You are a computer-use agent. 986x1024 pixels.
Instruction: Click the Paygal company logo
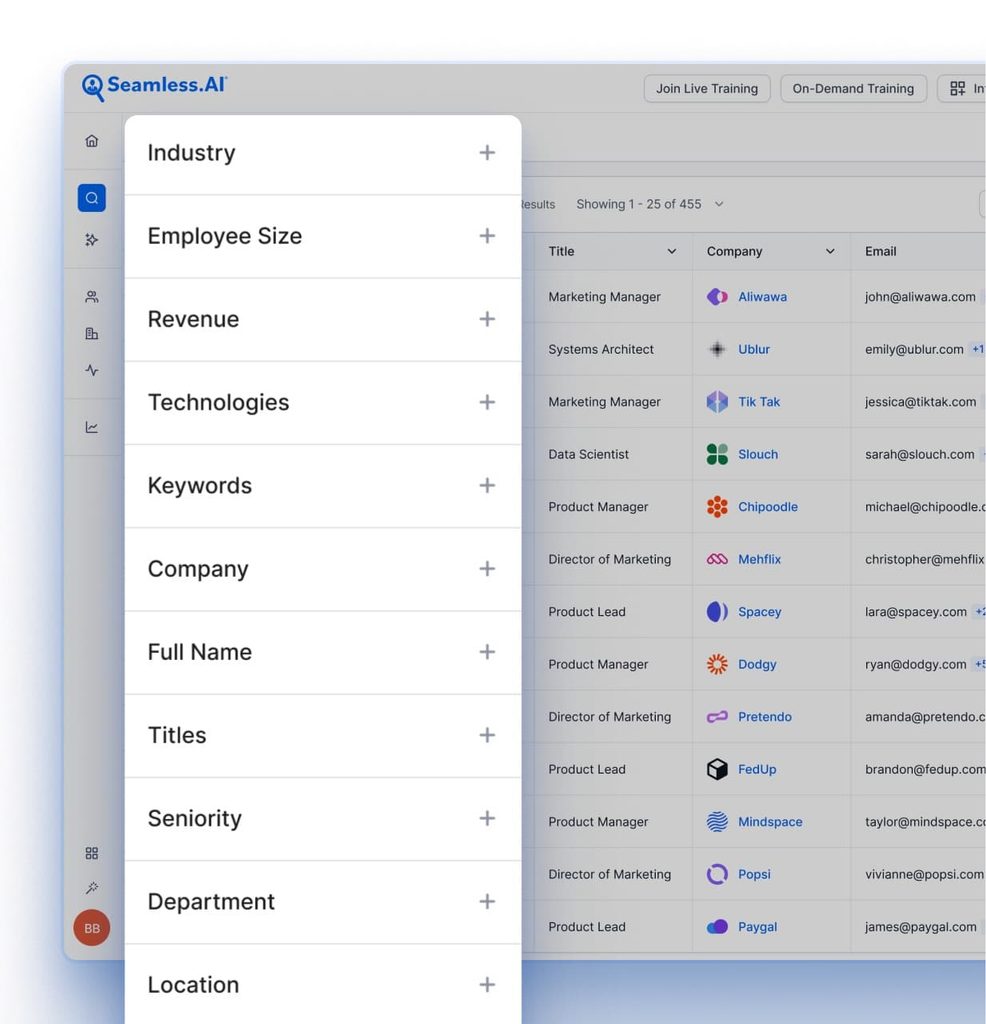[x=717, y=927]
